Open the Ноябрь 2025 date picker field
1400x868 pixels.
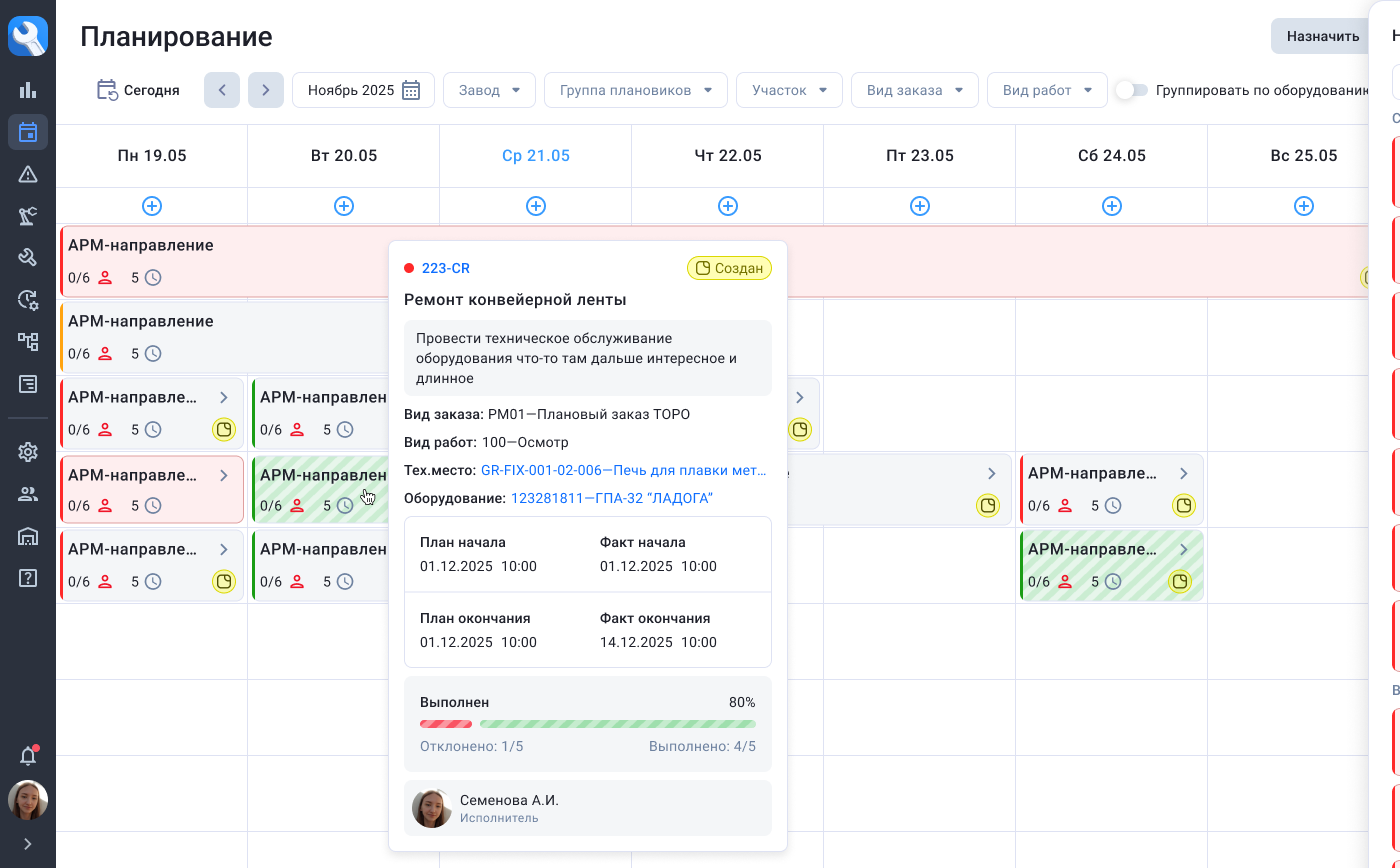[363, 90]
